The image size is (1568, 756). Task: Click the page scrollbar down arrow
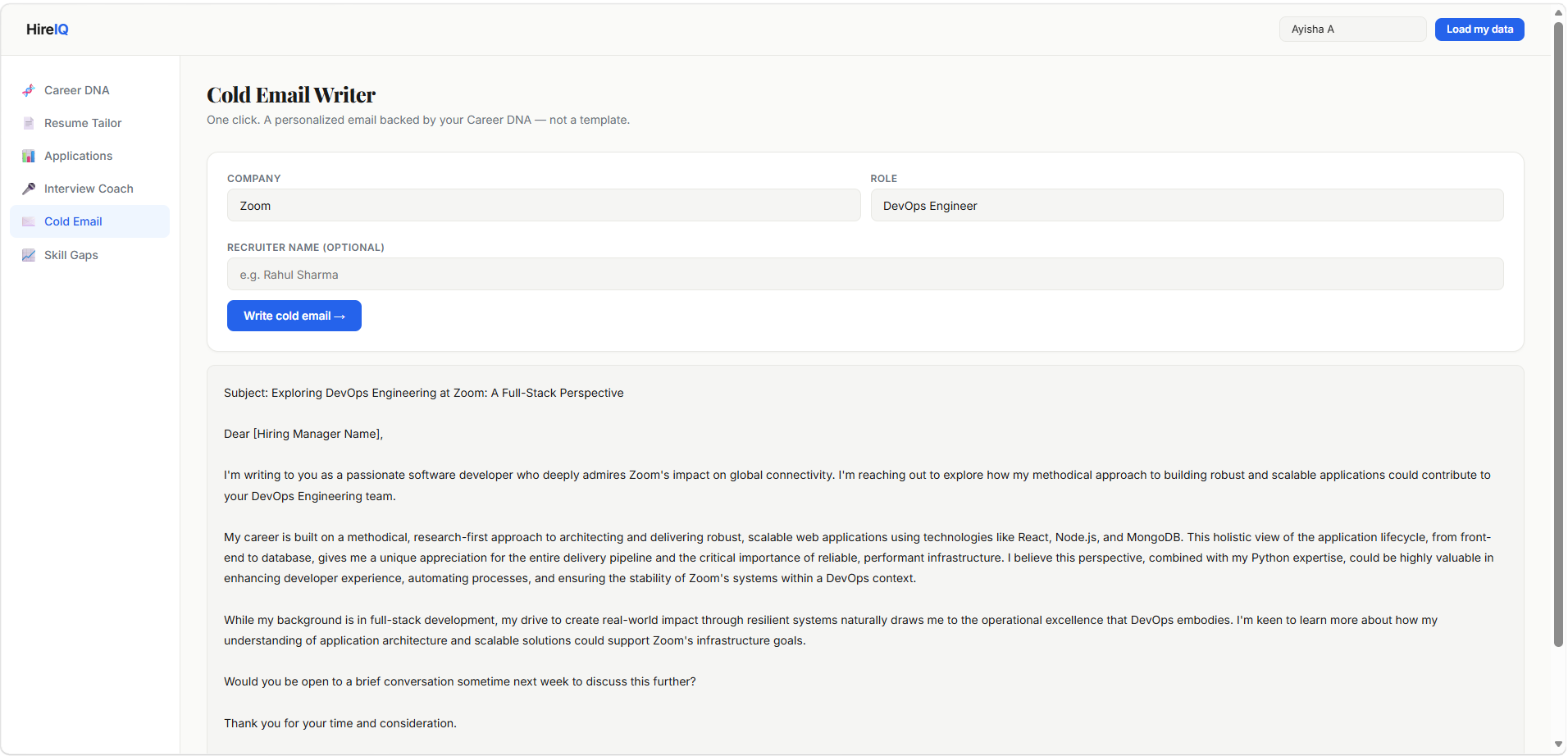(x=1558, y=745)
